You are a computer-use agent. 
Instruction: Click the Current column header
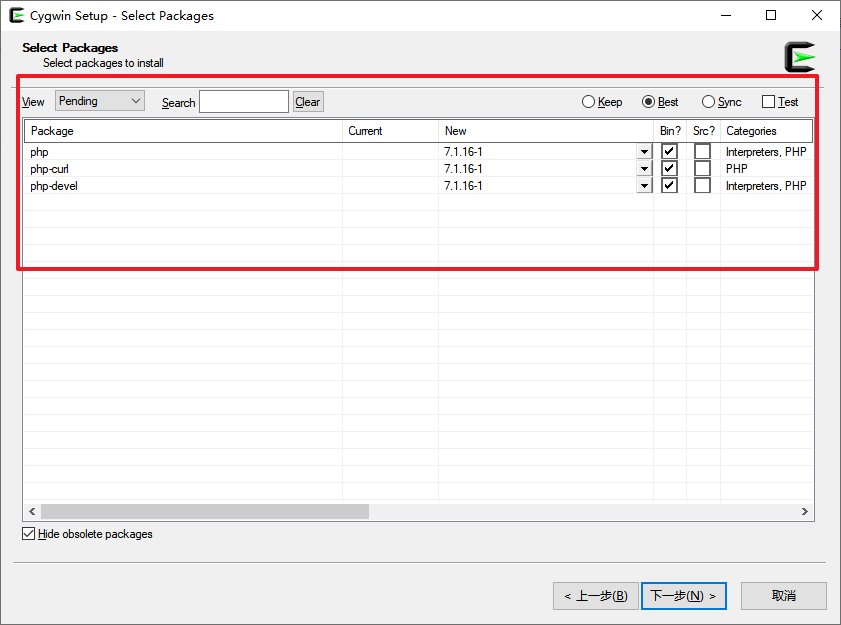390,131
